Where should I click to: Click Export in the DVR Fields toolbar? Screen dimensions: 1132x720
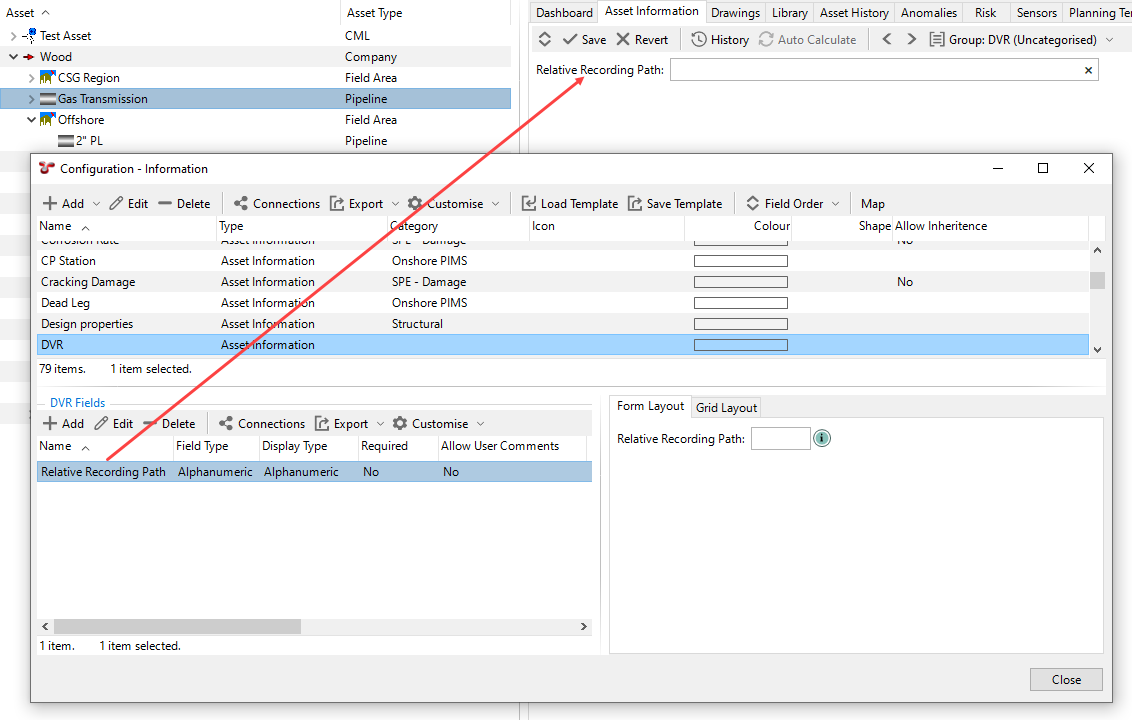point(341,424)
